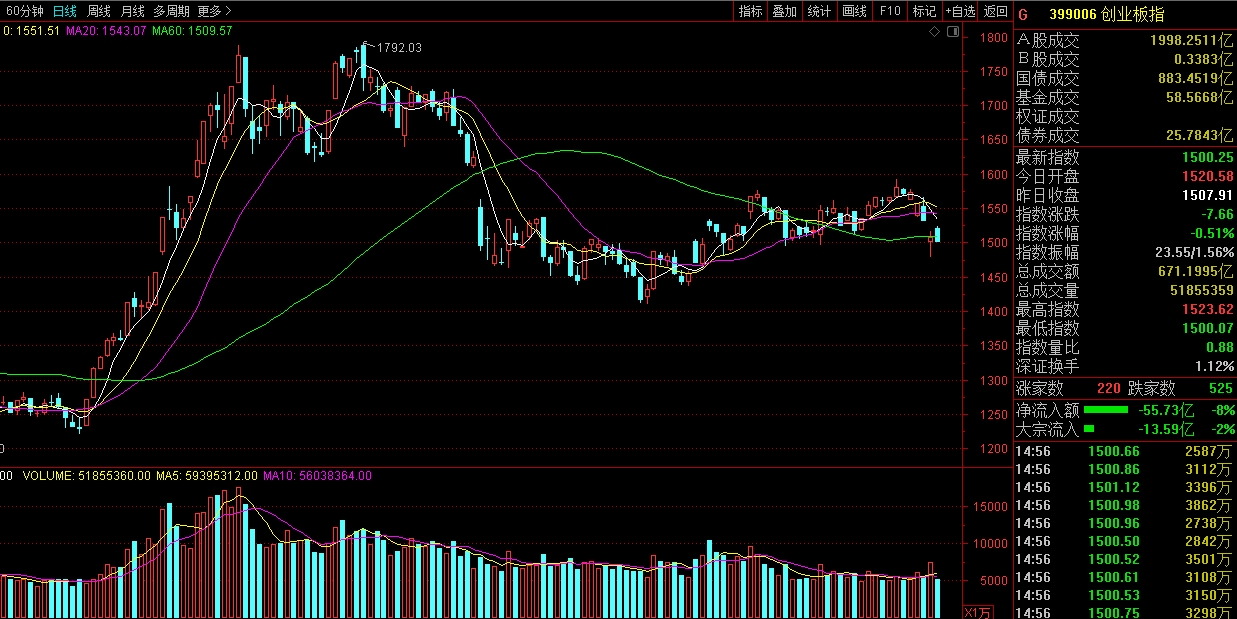The image size is (1237, 619).
Task: Click the 大宗流入 green progress bar
Action: 1090,429
